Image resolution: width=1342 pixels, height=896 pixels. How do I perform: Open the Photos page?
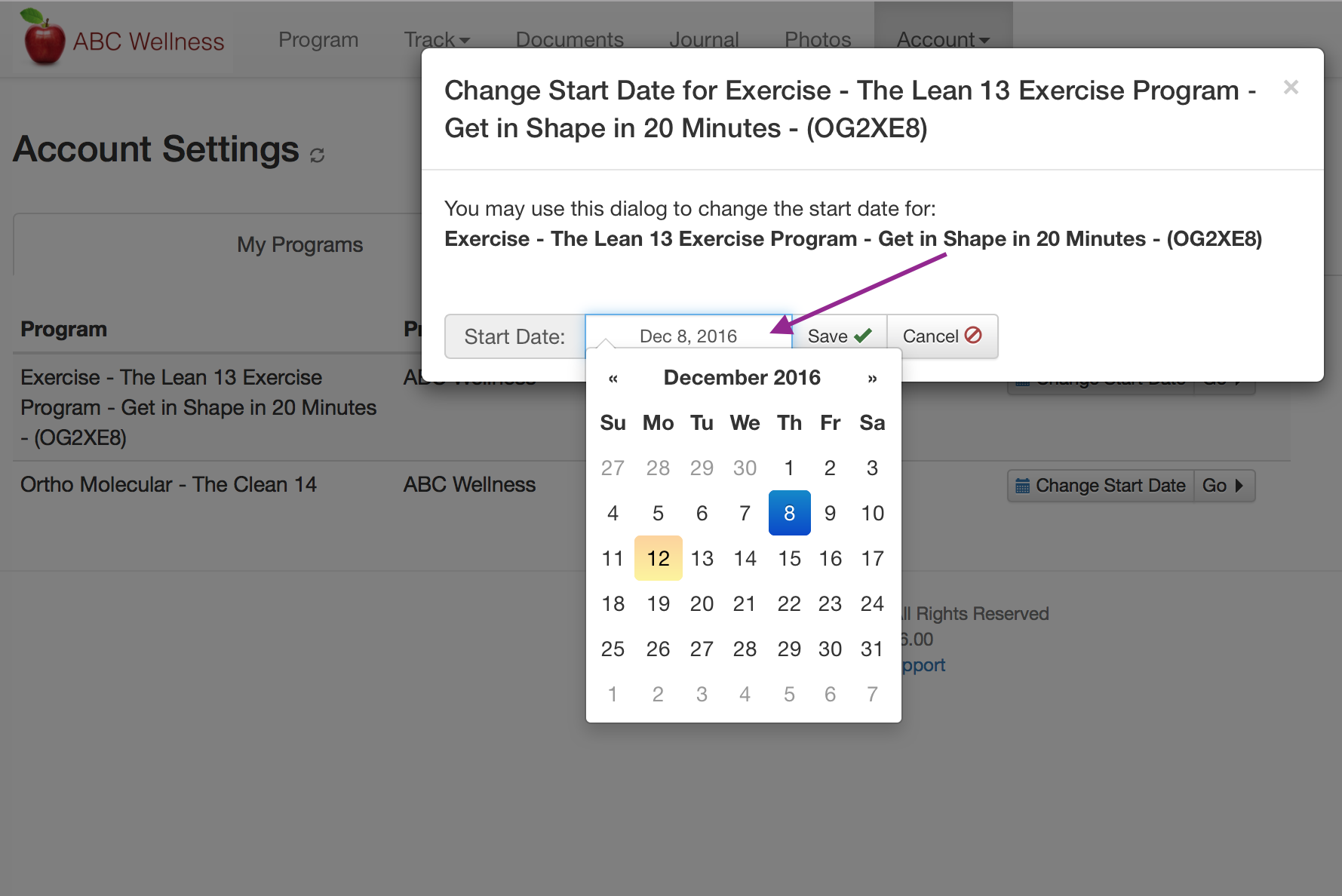click(818, 39)
